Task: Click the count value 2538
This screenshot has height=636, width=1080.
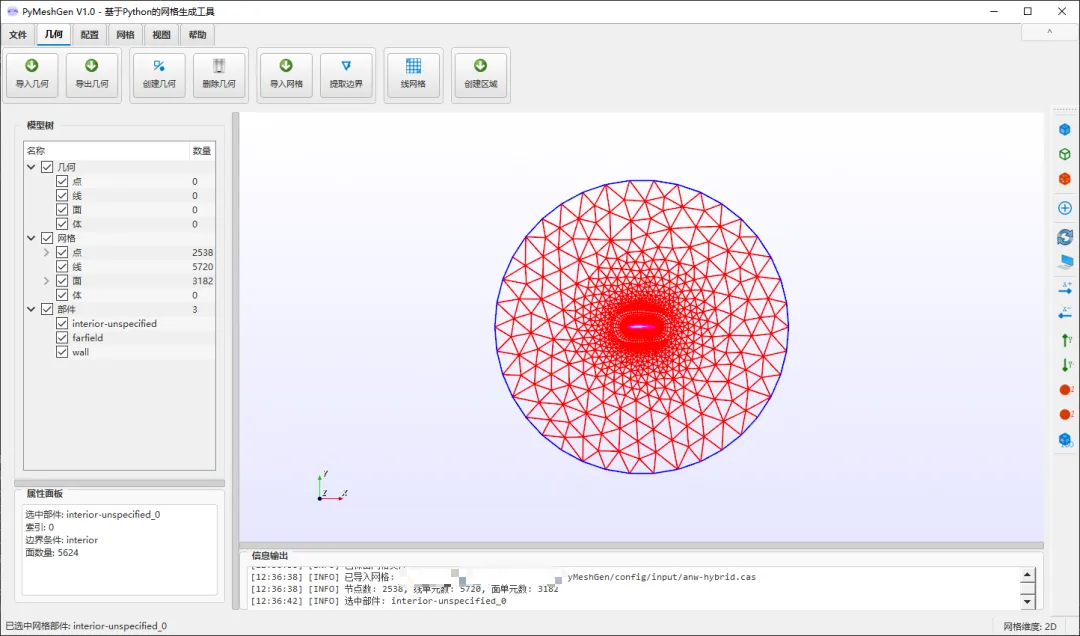Action: 202,252
